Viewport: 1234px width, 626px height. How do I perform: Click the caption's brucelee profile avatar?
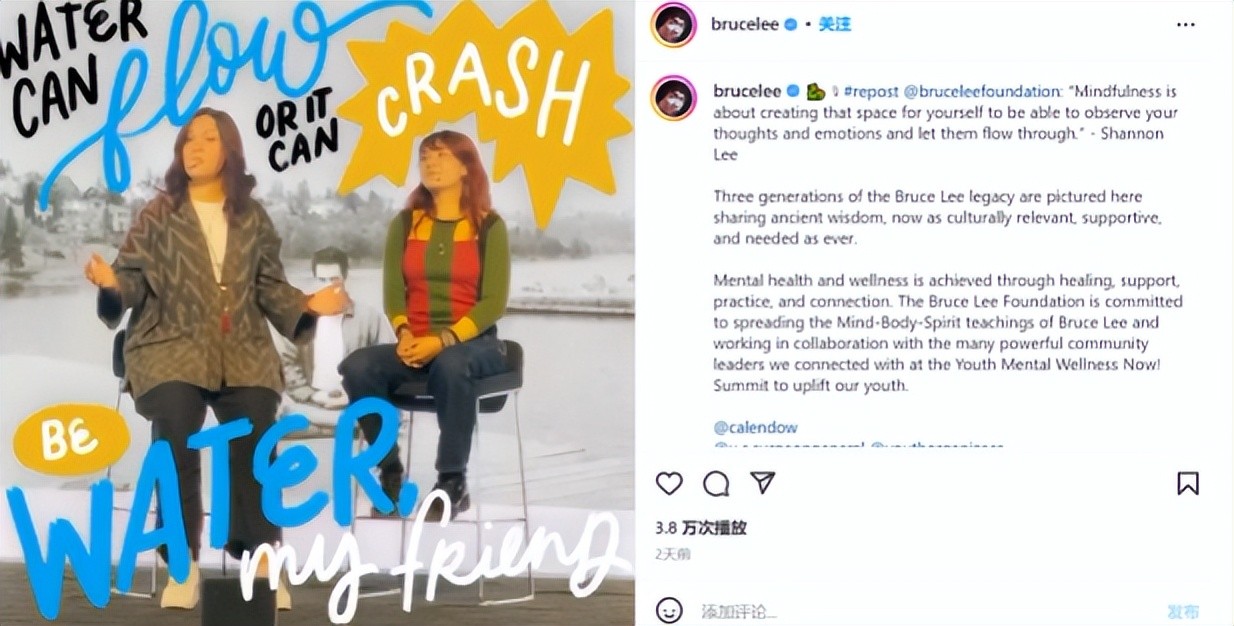(673, 97)
